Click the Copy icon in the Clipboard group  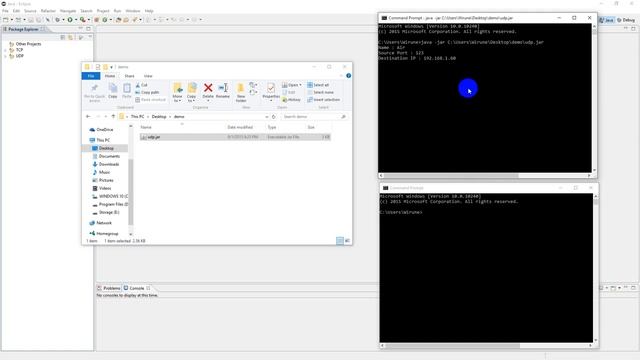click(113, 91)
